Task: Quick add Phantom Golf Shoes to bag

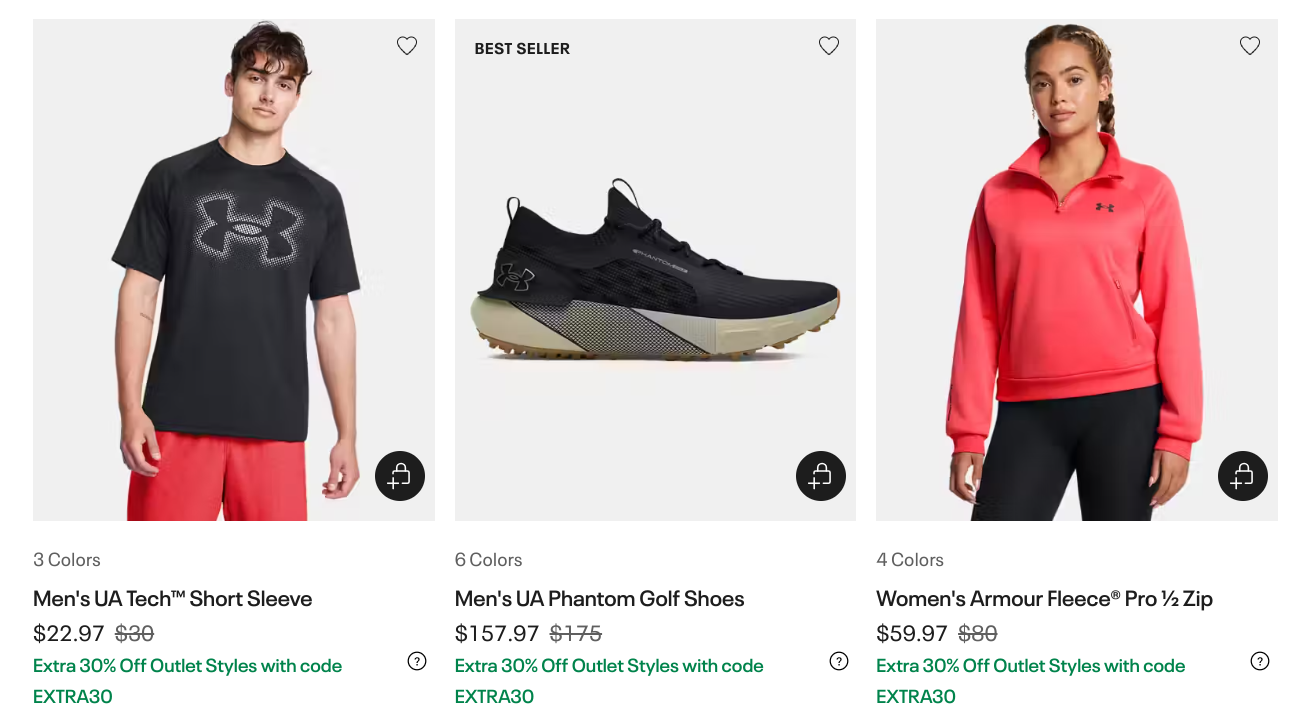Action: pos(821,476)
